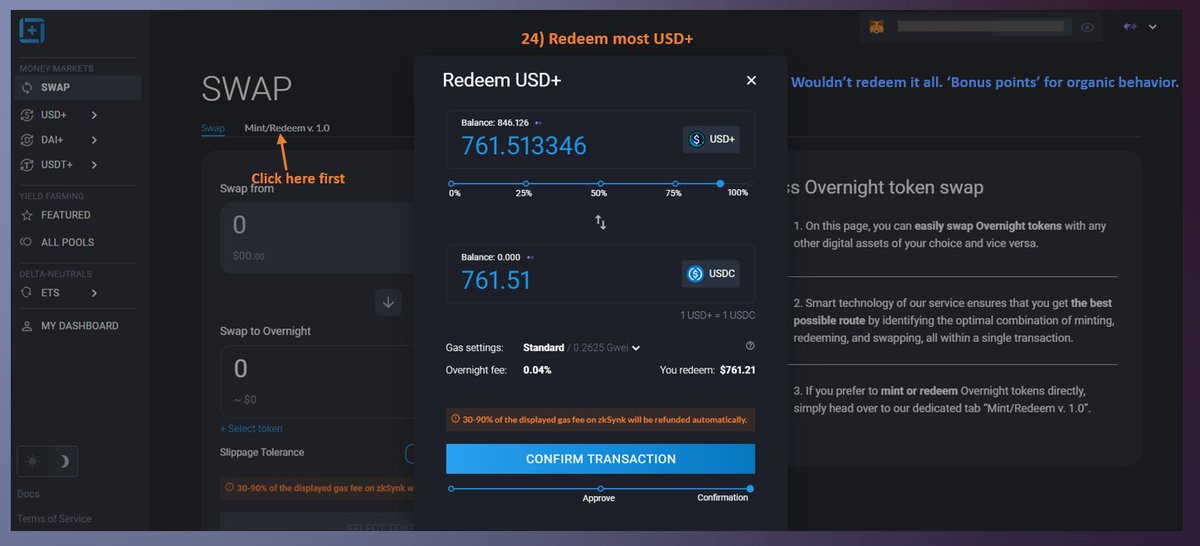Open the network selector dropdown
Image resolution: width=1200 pixels, height=546 pixels.
point(1139,27)
